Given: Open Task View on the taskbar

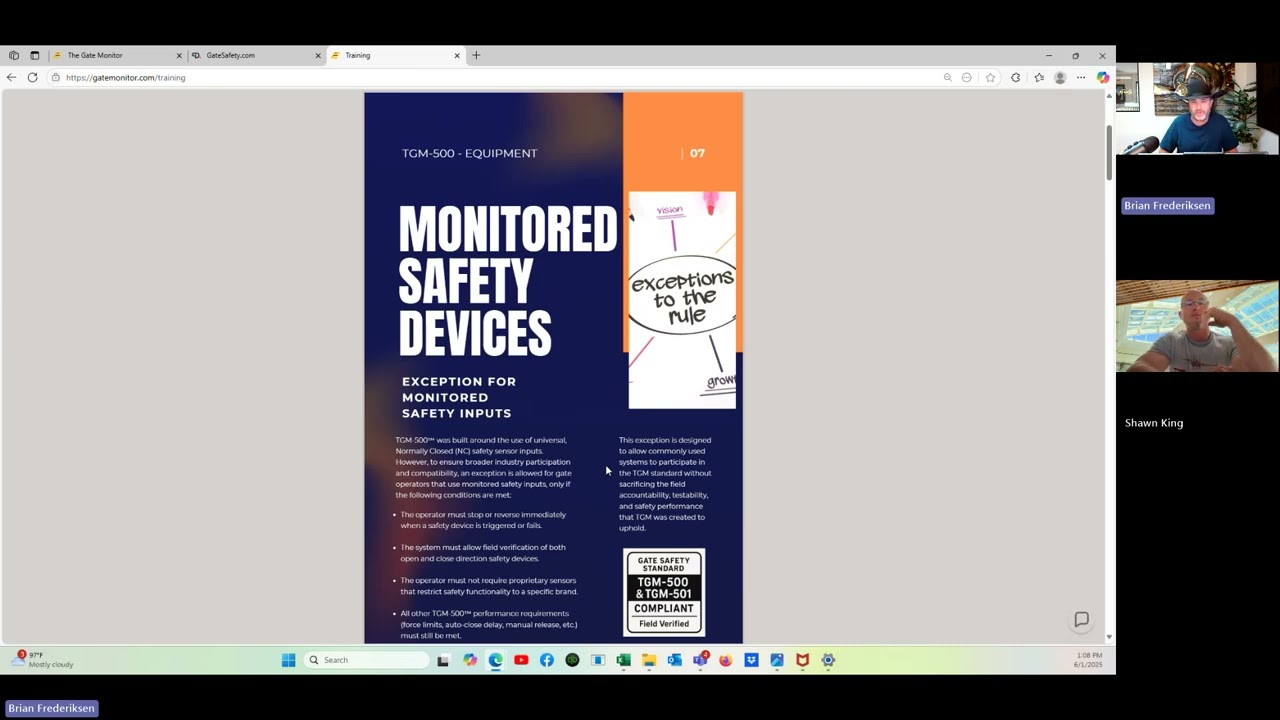Looking at the screenshot, I should [x=443, y=660].
